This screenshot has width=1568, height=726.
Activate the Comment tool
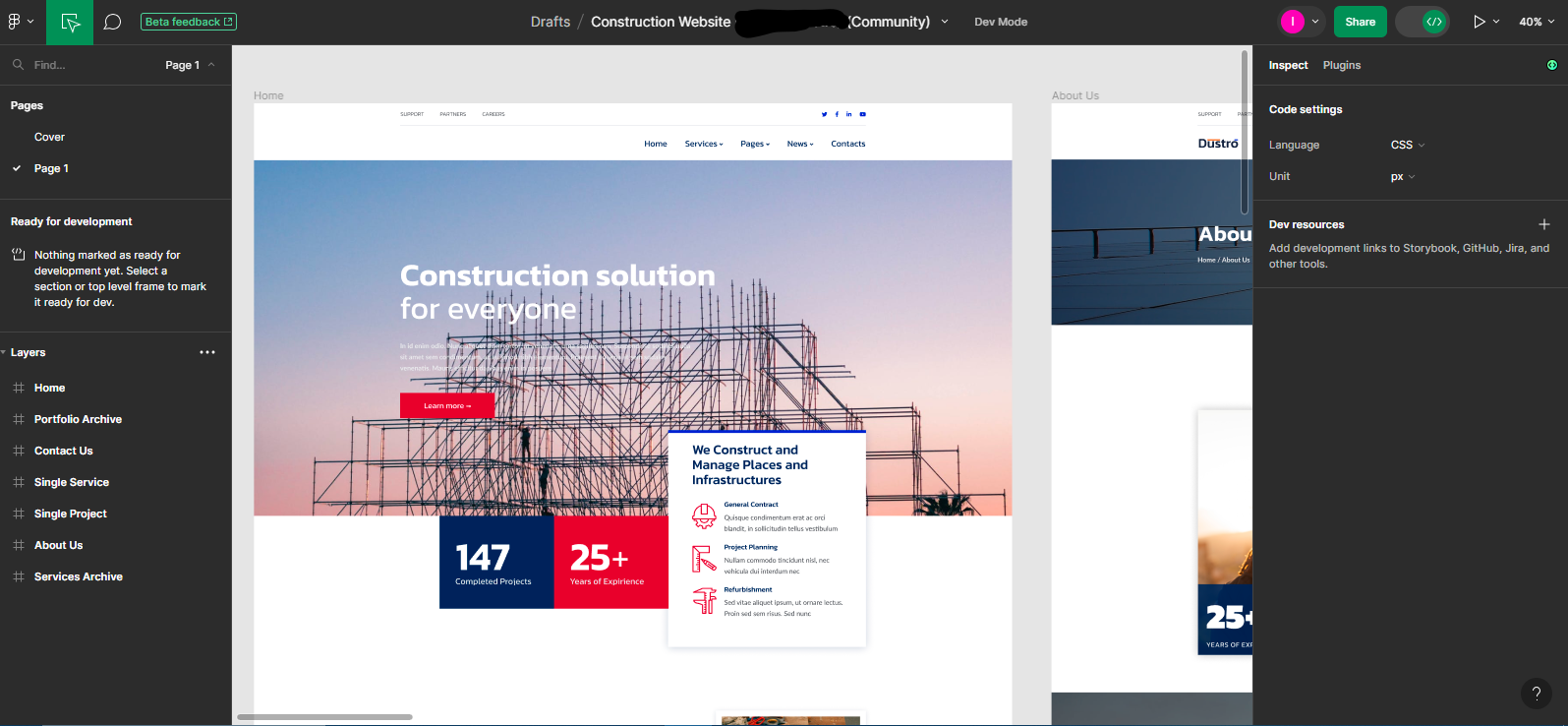coord(112,22)
